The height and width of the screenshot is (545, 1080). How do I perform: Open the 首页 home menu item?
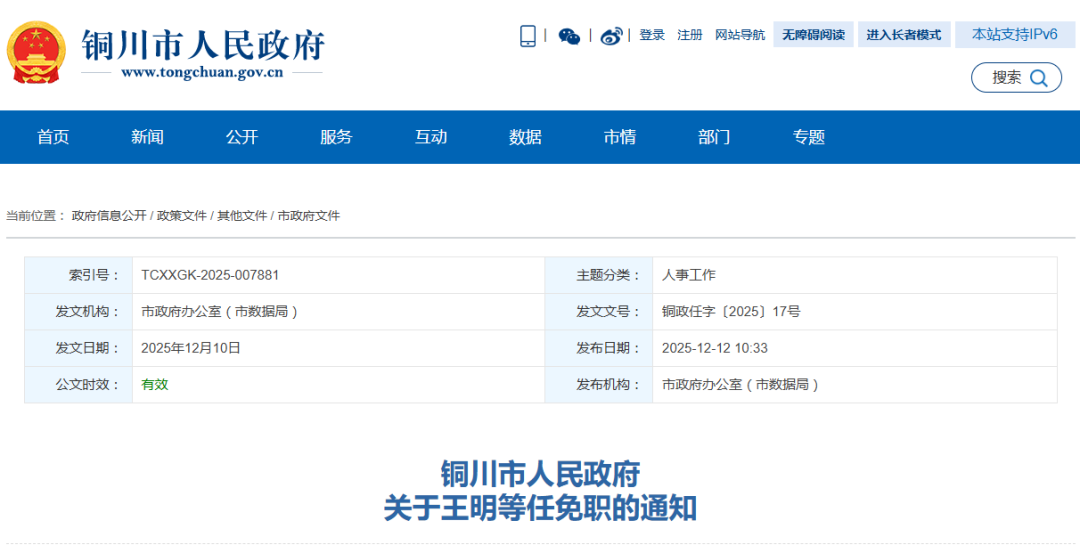53,137
